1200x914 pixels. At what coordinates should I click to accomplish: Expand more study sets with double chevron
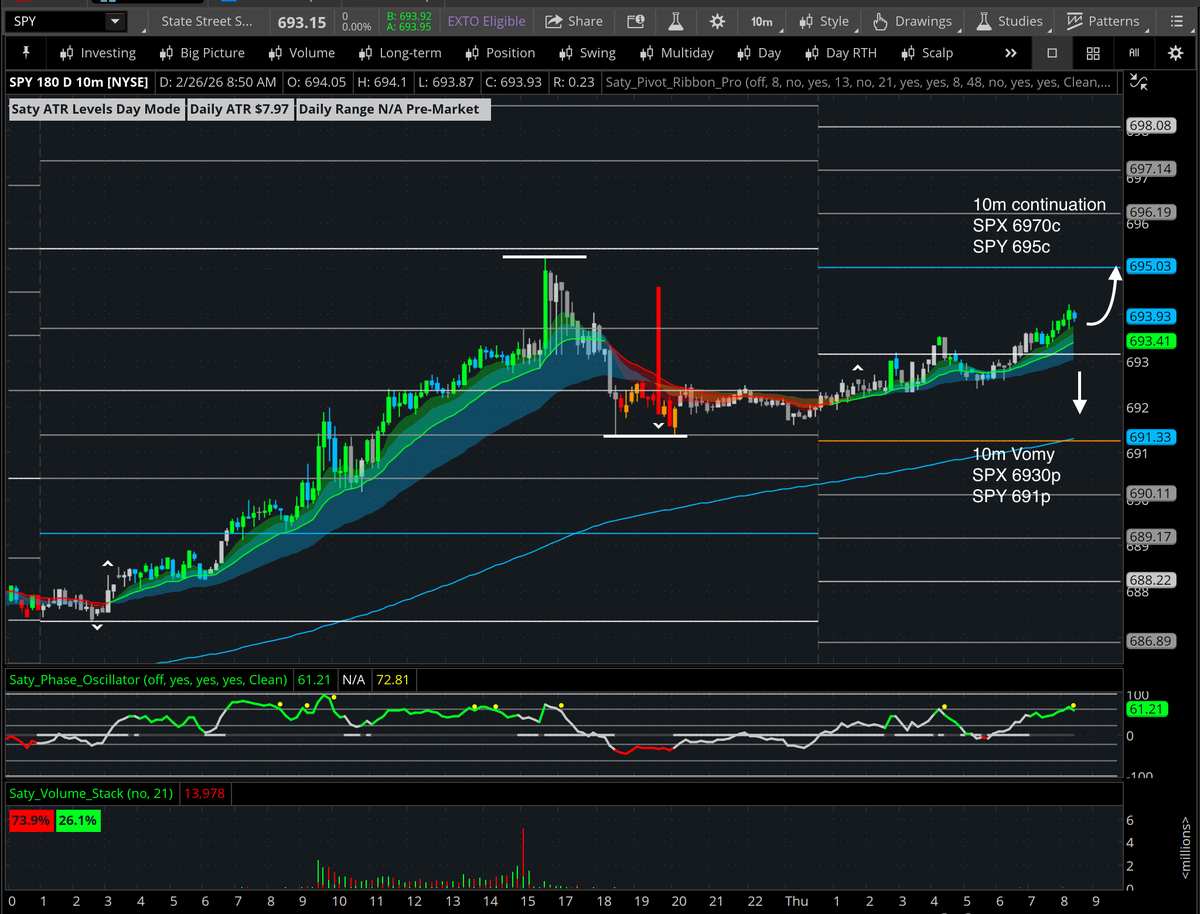click(1011, 53)
